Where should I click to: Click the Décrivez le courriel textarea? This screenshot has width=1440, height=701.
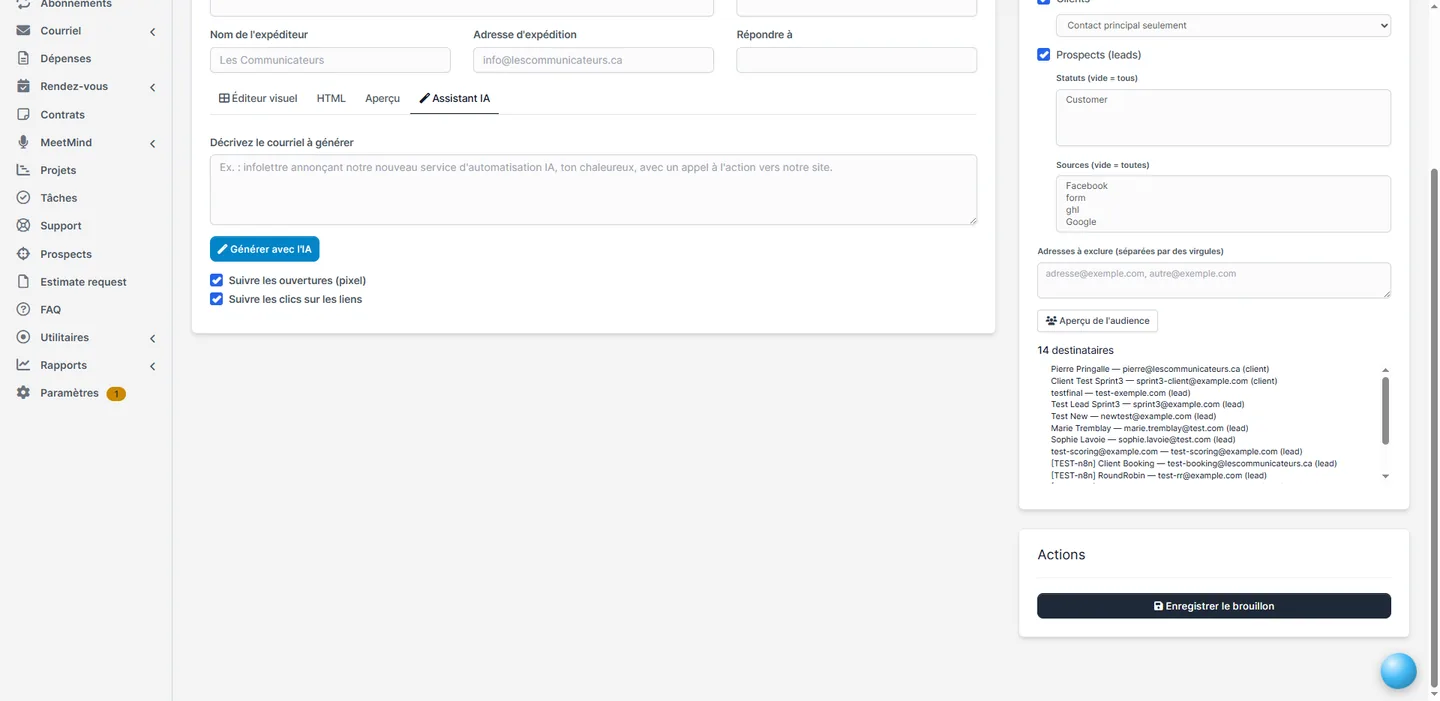tap(593, 189)
